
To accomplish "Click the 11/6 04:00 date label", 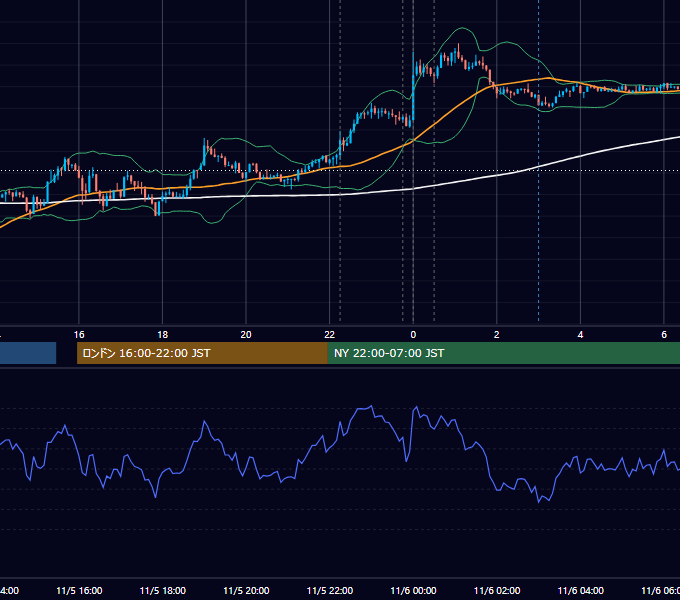I will coord(581,590).
